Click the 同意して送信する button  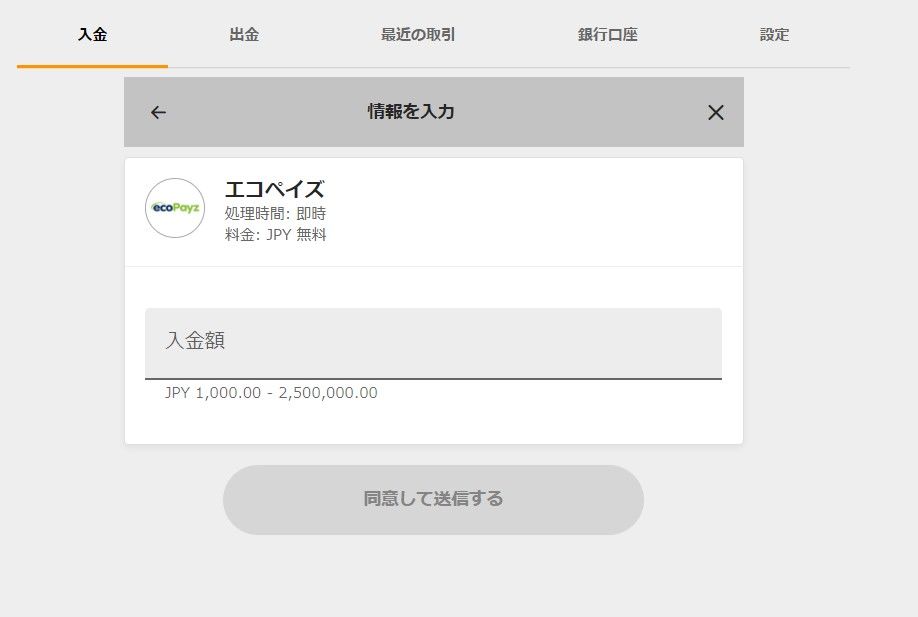433,499
